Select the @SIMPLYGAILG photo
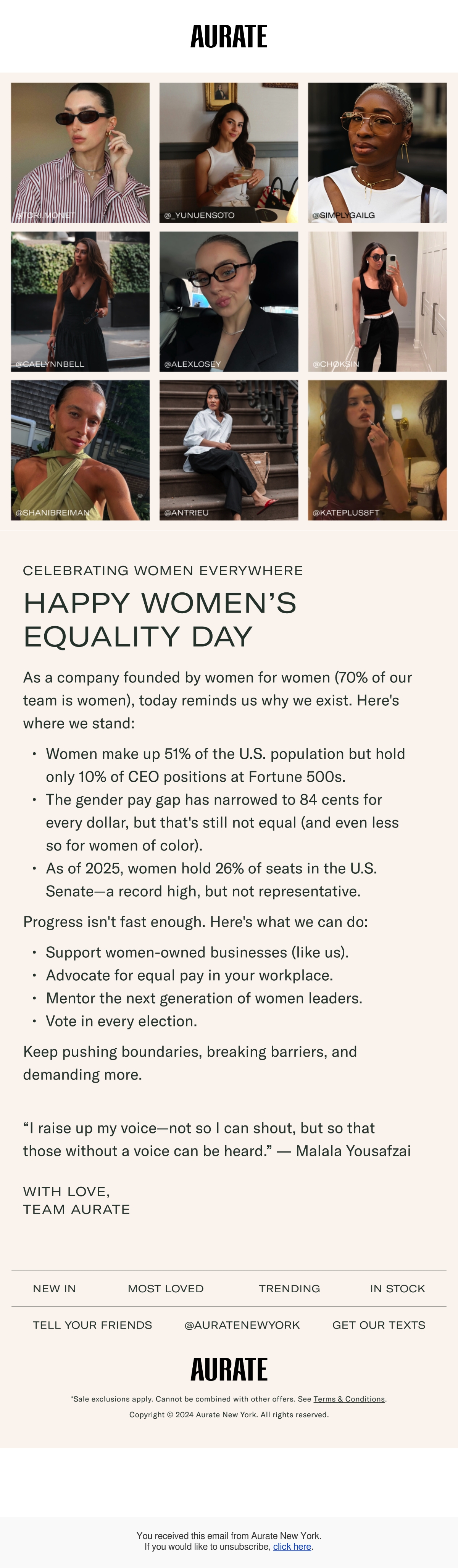 coord(377,153)
